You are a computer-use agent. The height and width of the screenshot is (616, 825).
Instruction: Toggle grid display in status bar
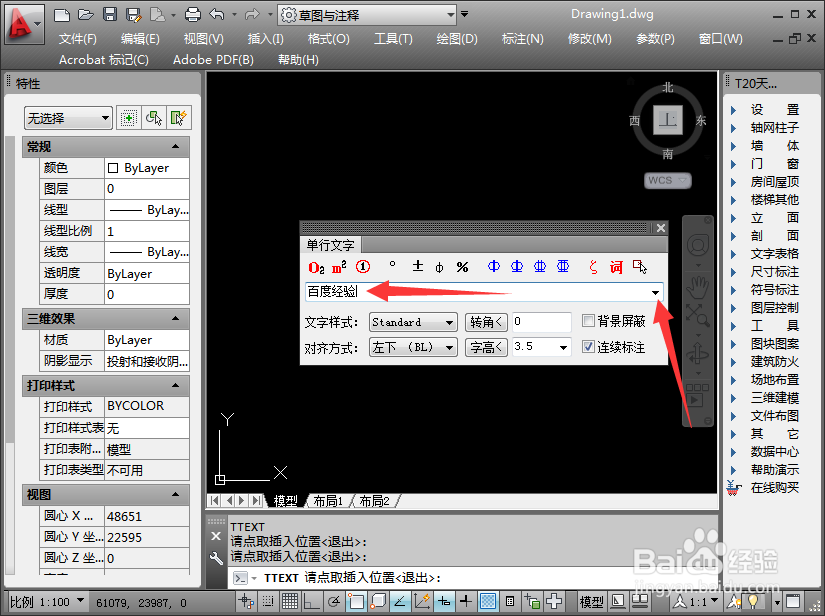289,601
